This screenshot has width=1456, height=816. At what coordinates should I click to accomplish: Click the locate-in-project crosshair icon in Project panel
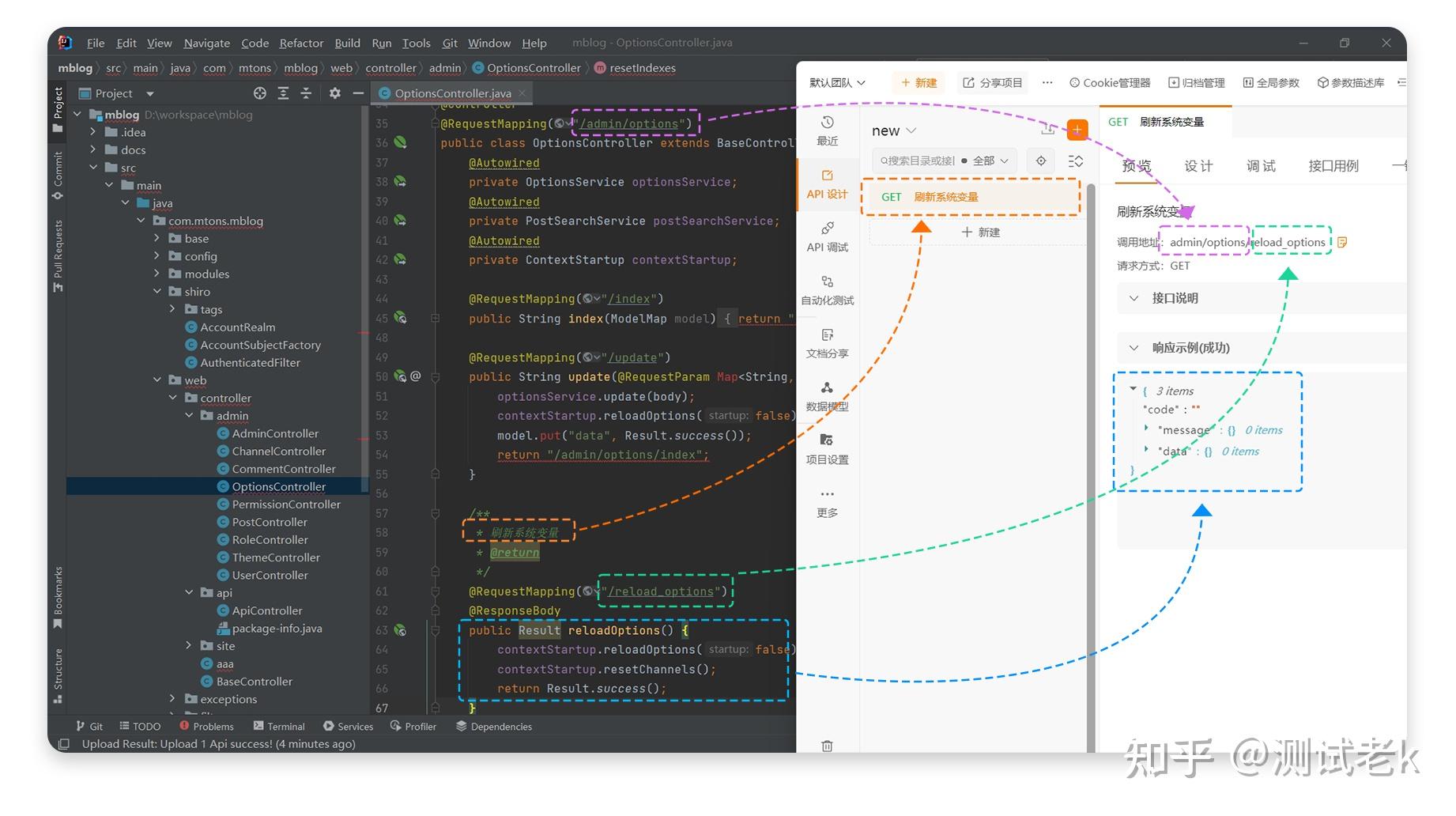click(x=259, y=93)
